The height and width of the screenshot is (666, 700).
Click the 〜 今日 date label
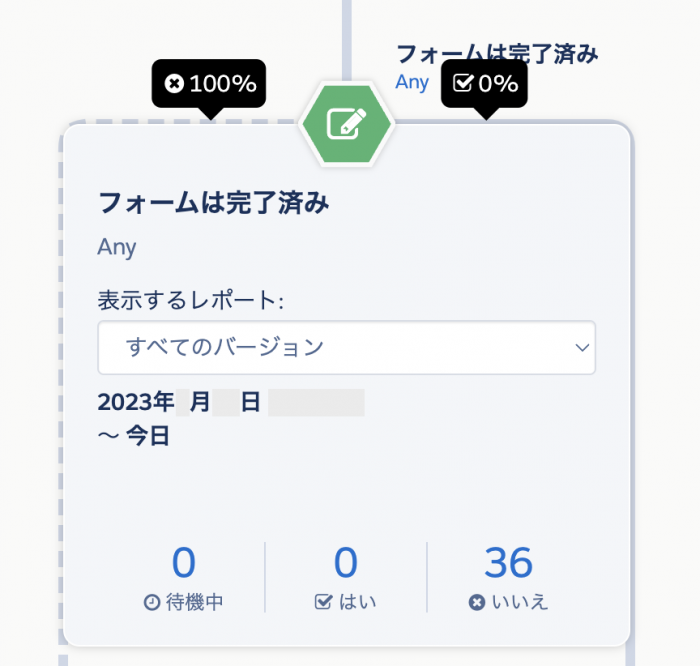[133, 436]
